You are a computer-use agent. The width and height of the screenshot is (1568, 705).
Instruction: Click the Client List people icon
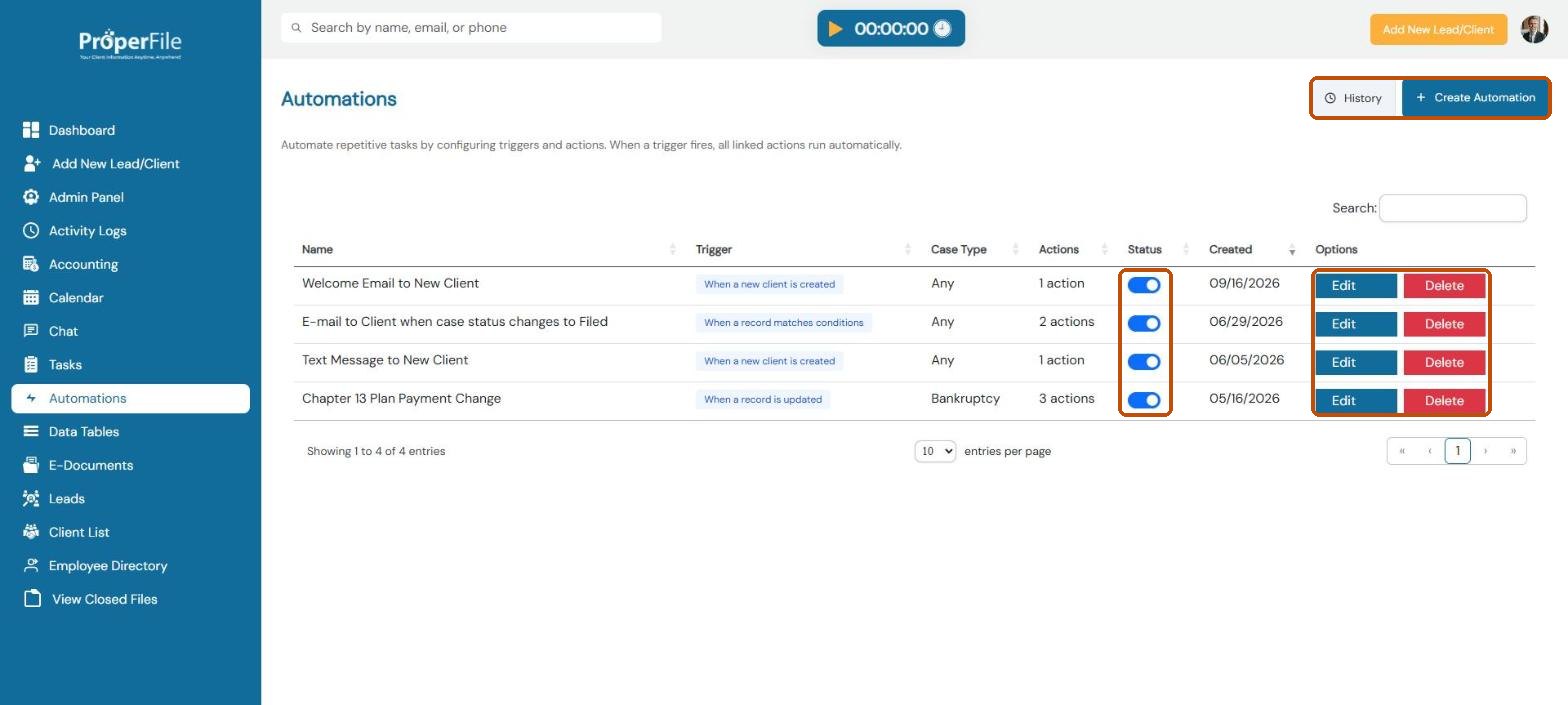[31, 532]
